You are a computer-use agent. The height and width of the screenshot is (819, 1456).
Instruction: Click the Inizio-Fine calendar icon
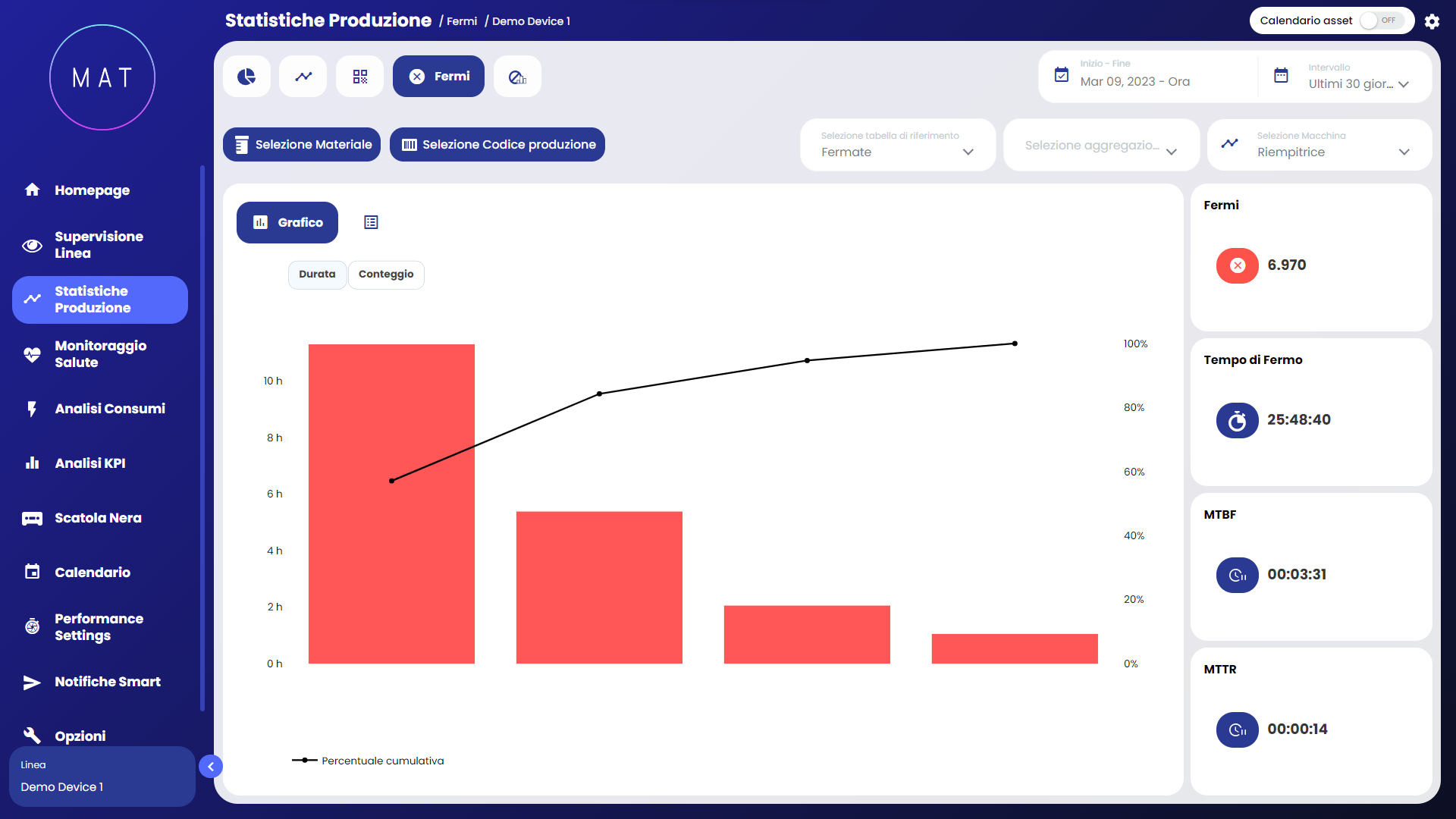1062,75
